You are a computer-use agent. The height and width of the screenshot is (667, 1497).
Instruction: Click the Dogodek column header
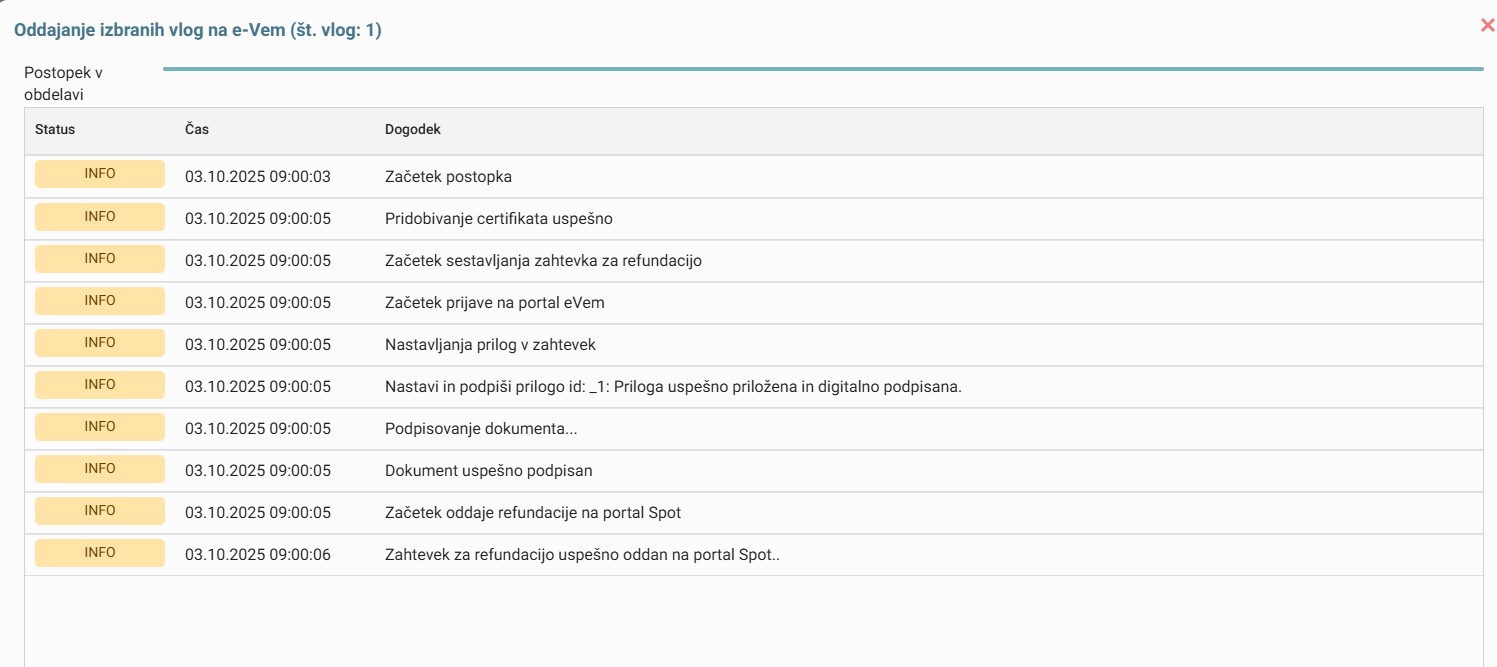tap(413, 130)
